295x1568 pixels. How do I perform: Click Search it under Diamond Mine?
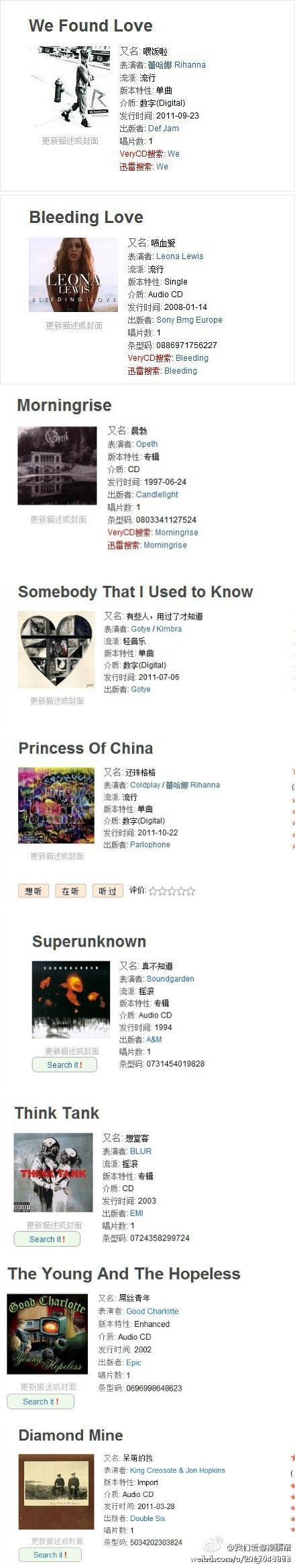click(50, 1555)
